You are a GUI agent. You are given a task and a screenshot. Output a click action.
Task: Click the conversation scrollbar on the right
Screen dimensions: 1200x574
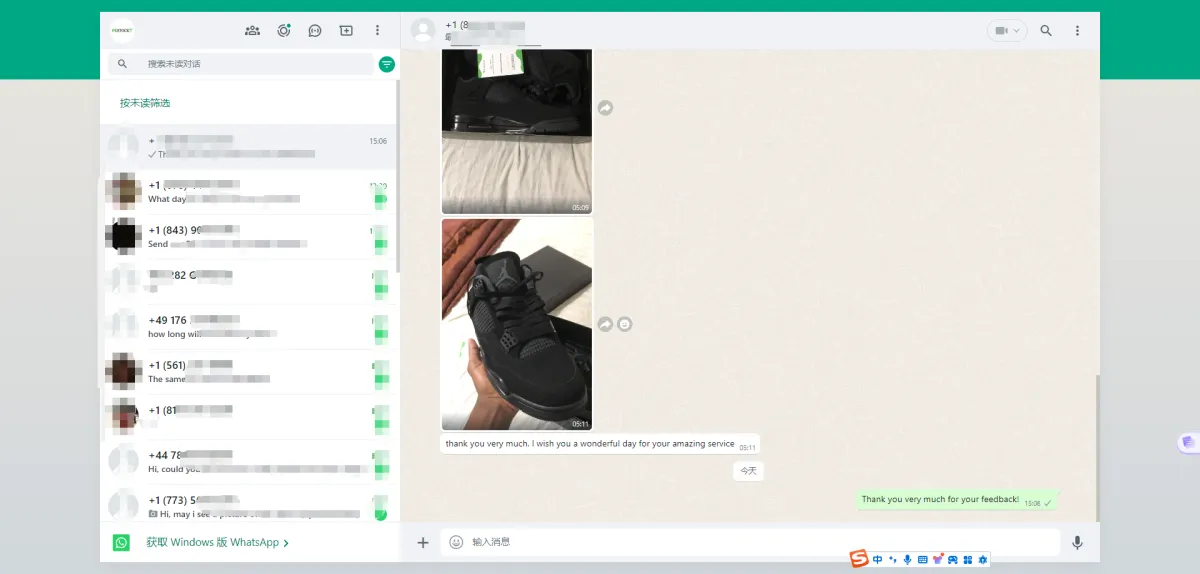point(1097,447)
